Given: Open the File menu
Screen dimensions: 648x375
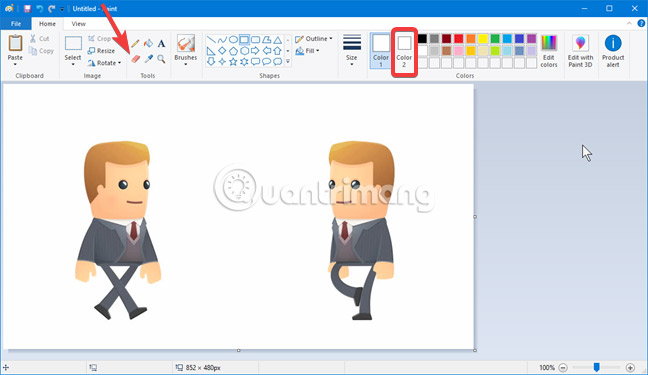Looking at the screenshot, I should 16,24.
